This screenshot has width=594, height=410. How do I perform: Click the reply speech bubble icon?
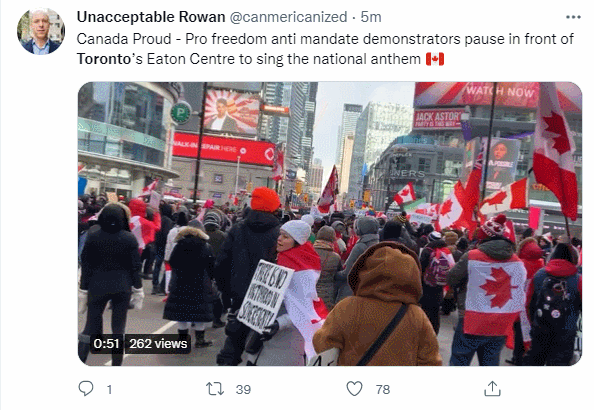point(86,389)
